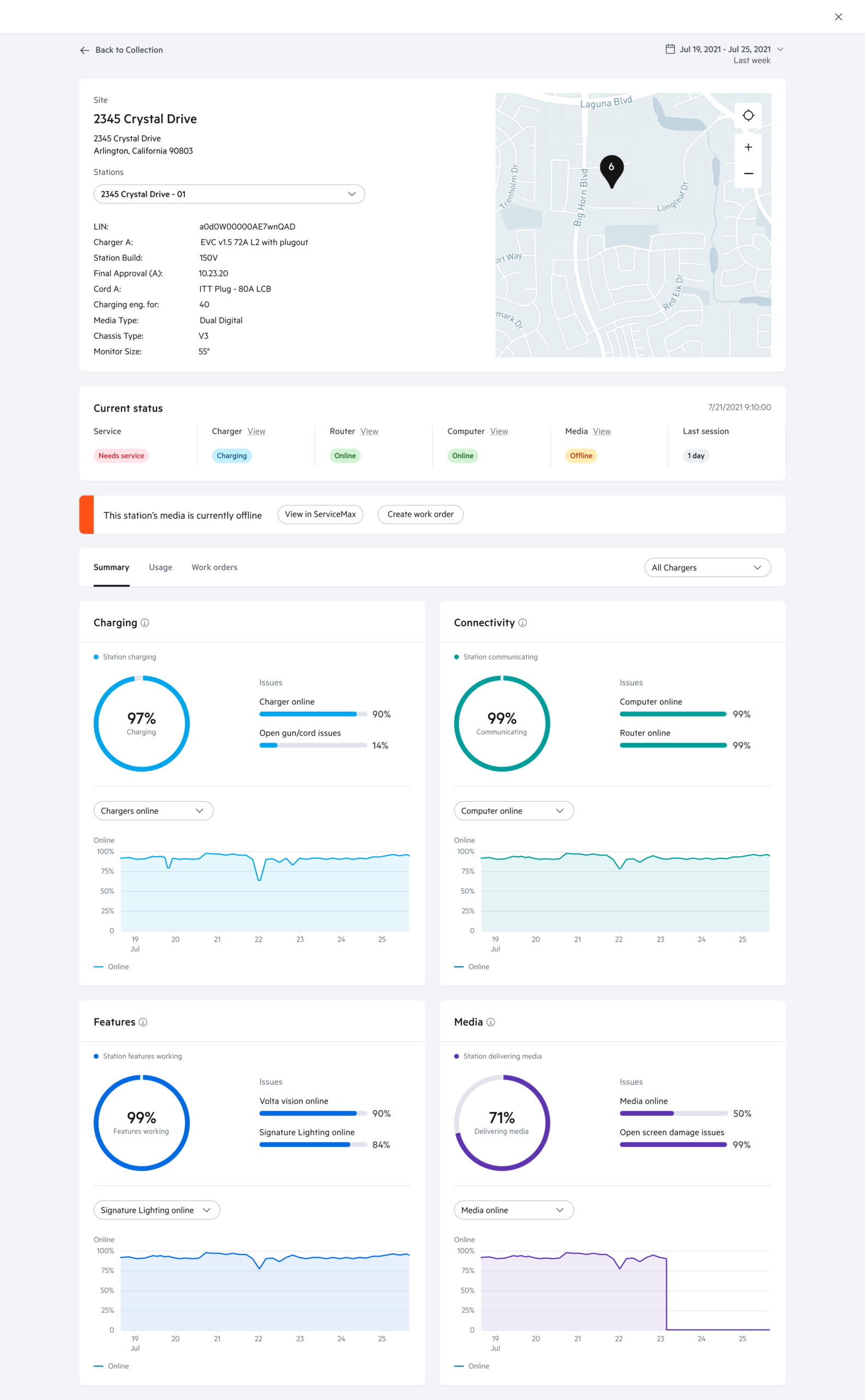
Task: View Computer status details
Action: 499,431
